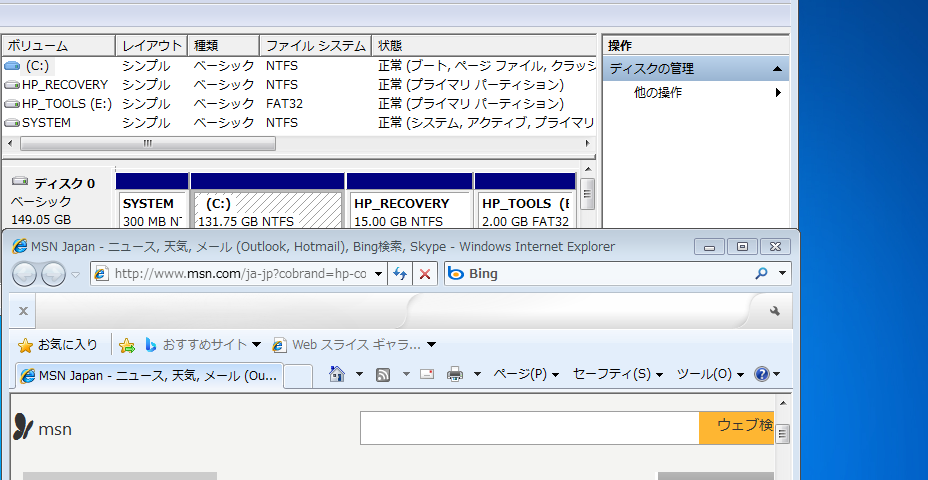The height and width of the screenshot is (480, 928).
Task: Click the Bing search box
Action: pyautogui.click(x=598, y=273)
